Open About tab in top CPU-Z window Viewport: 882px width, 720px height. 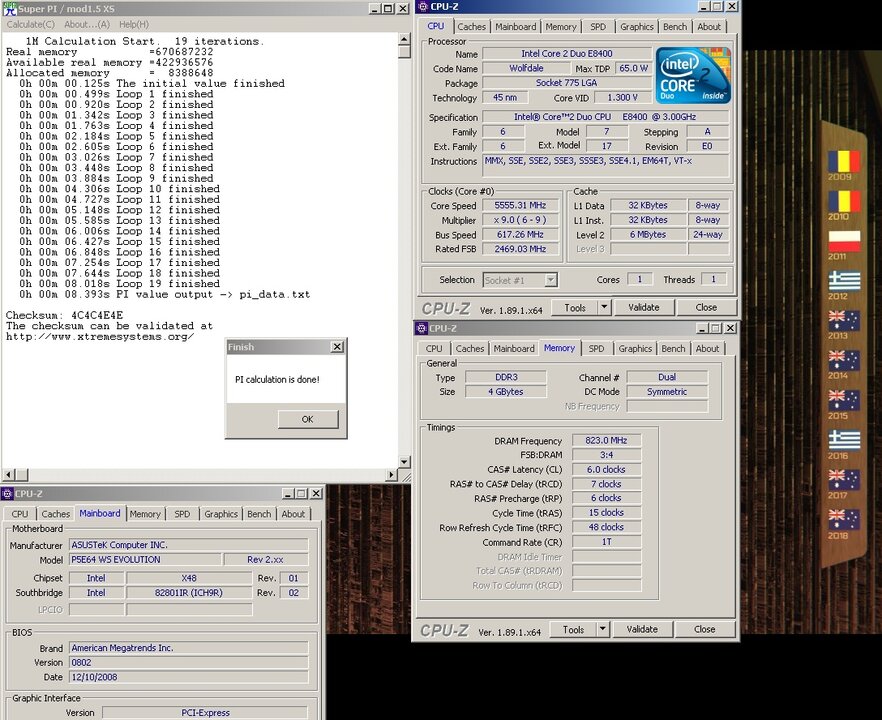[709, 26]
